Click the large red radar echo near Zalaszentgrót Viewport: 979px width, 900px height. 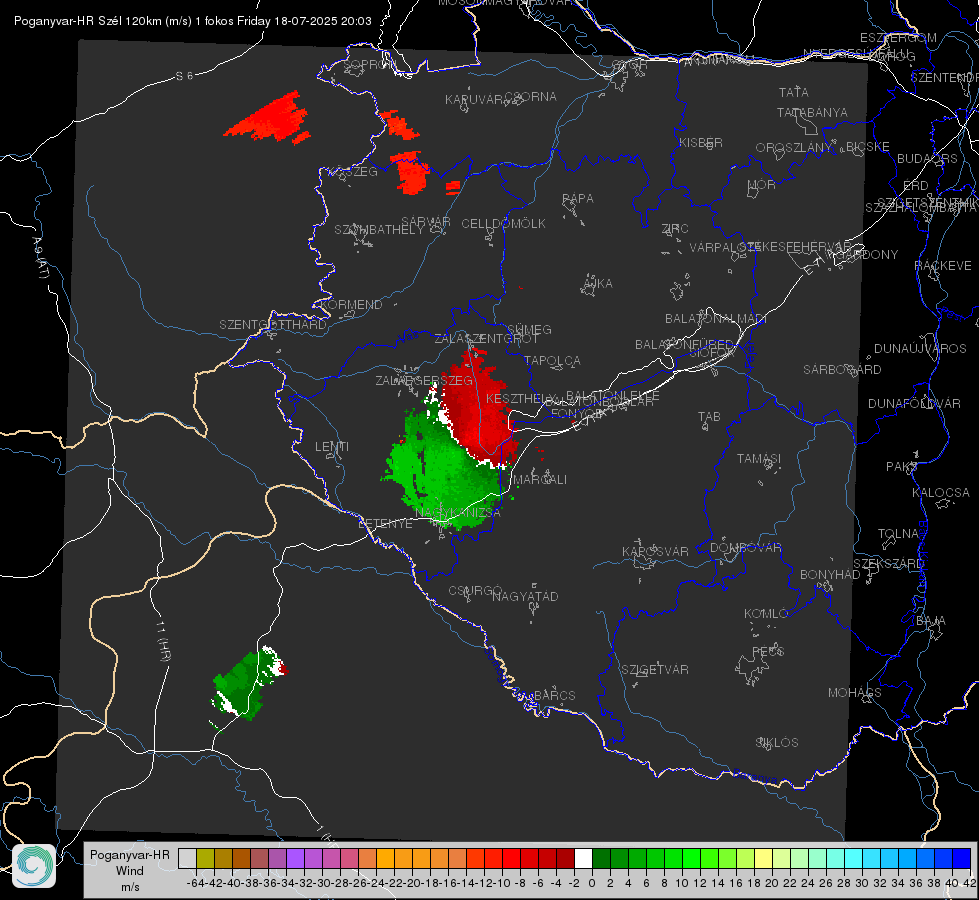tap(479, 409)
